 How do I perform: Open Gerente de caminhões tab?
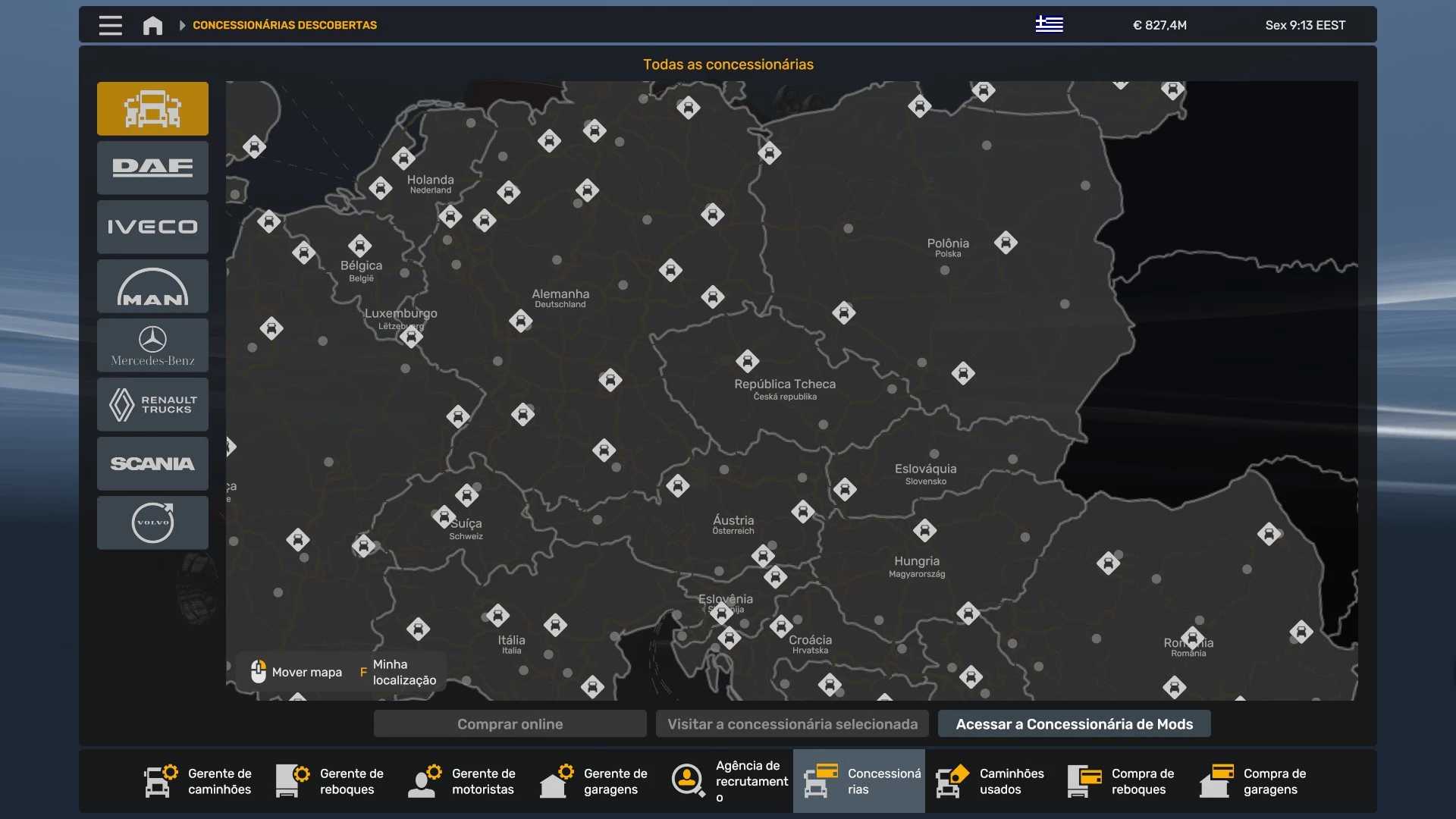[199, 781]
